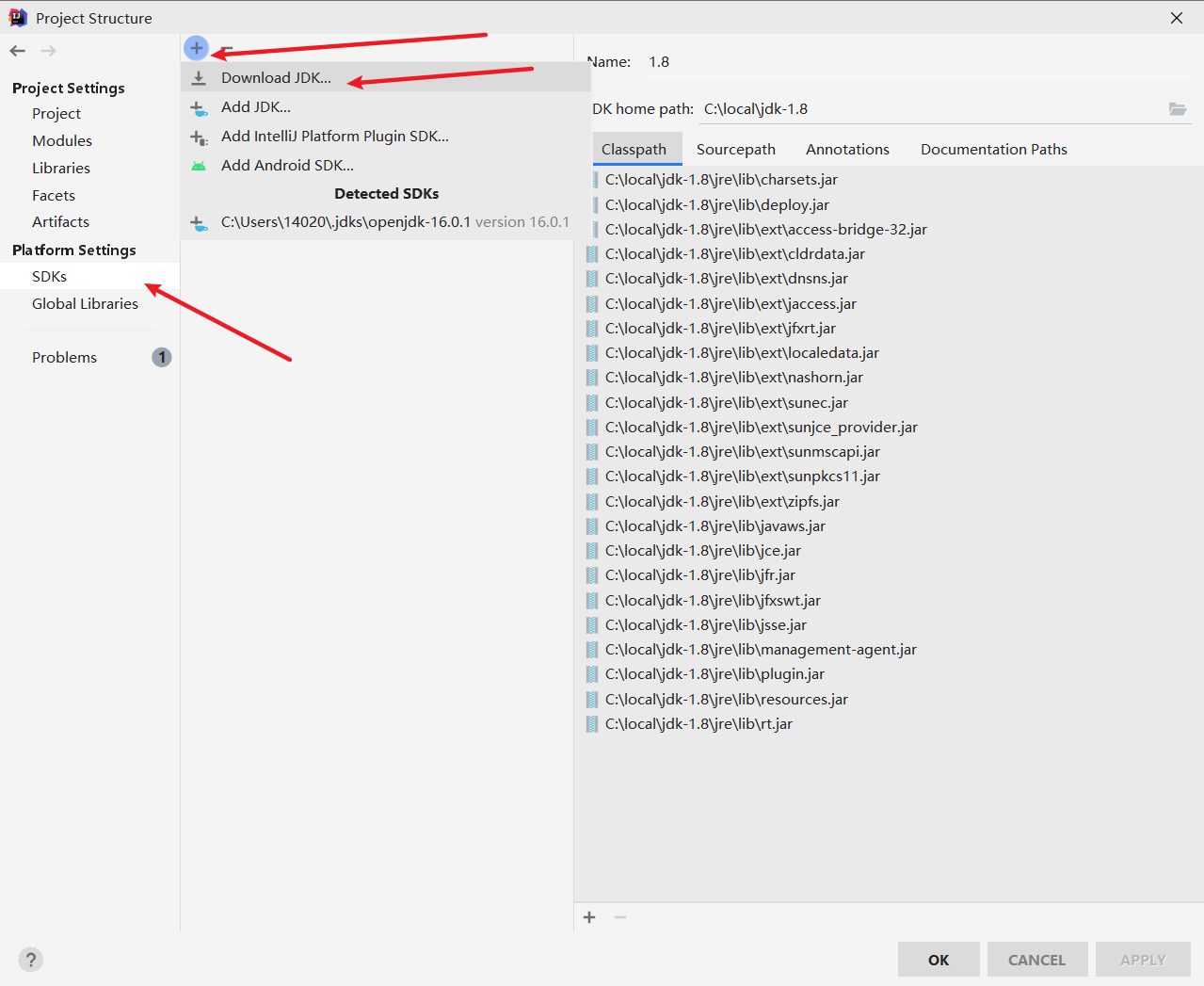Image resolution: width=1204 pixels, height=986 pixels.
Task: Open the Documentation Paths tab
Action: 994,150
